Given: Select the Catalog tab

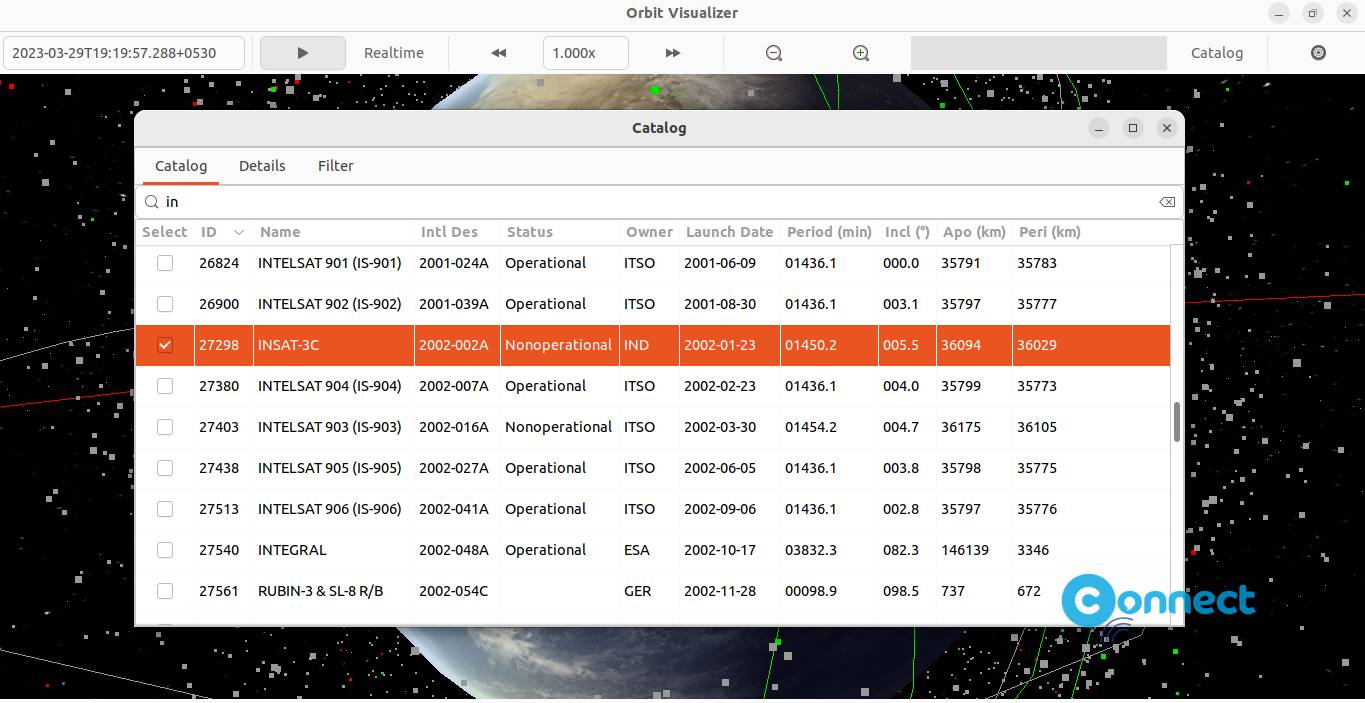Looking at the screenshot, I should point(181,166).
